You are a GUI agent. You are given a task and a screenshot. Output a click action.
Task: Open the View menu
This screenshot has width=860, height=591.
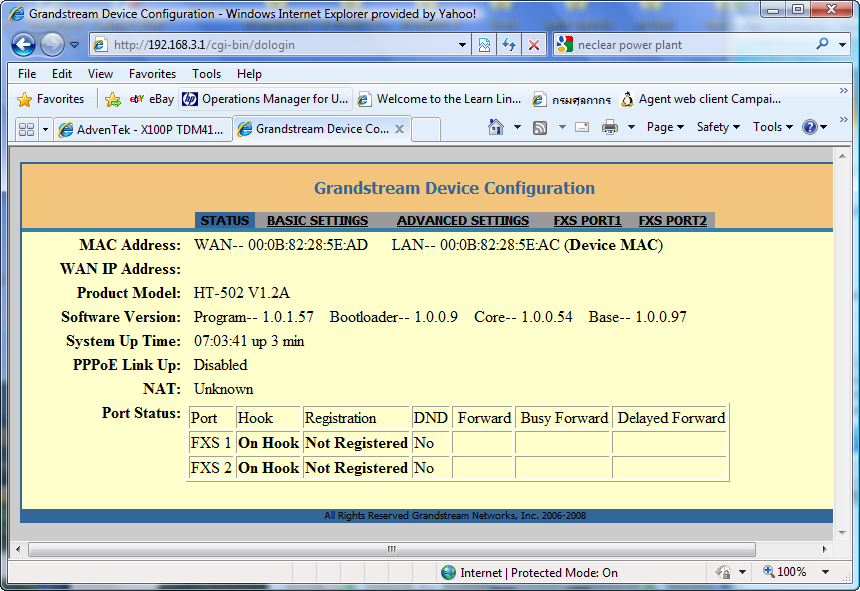tap(100, 73)
